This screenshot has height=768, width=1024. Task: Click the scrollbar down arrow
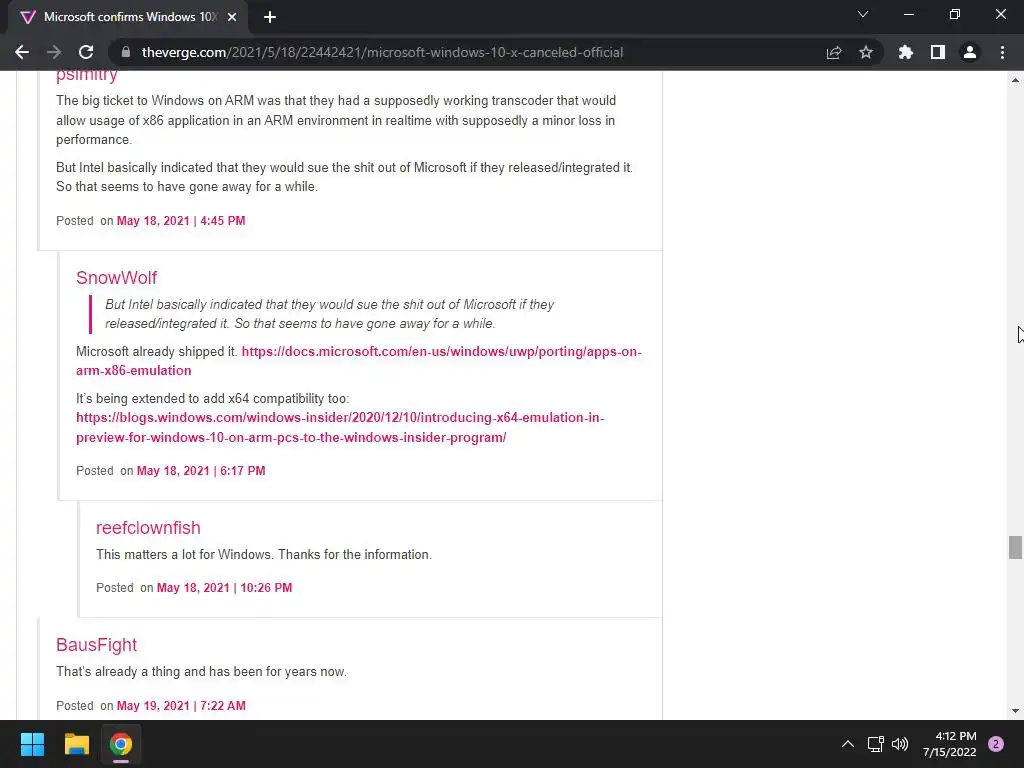(x=1015, y=711)
